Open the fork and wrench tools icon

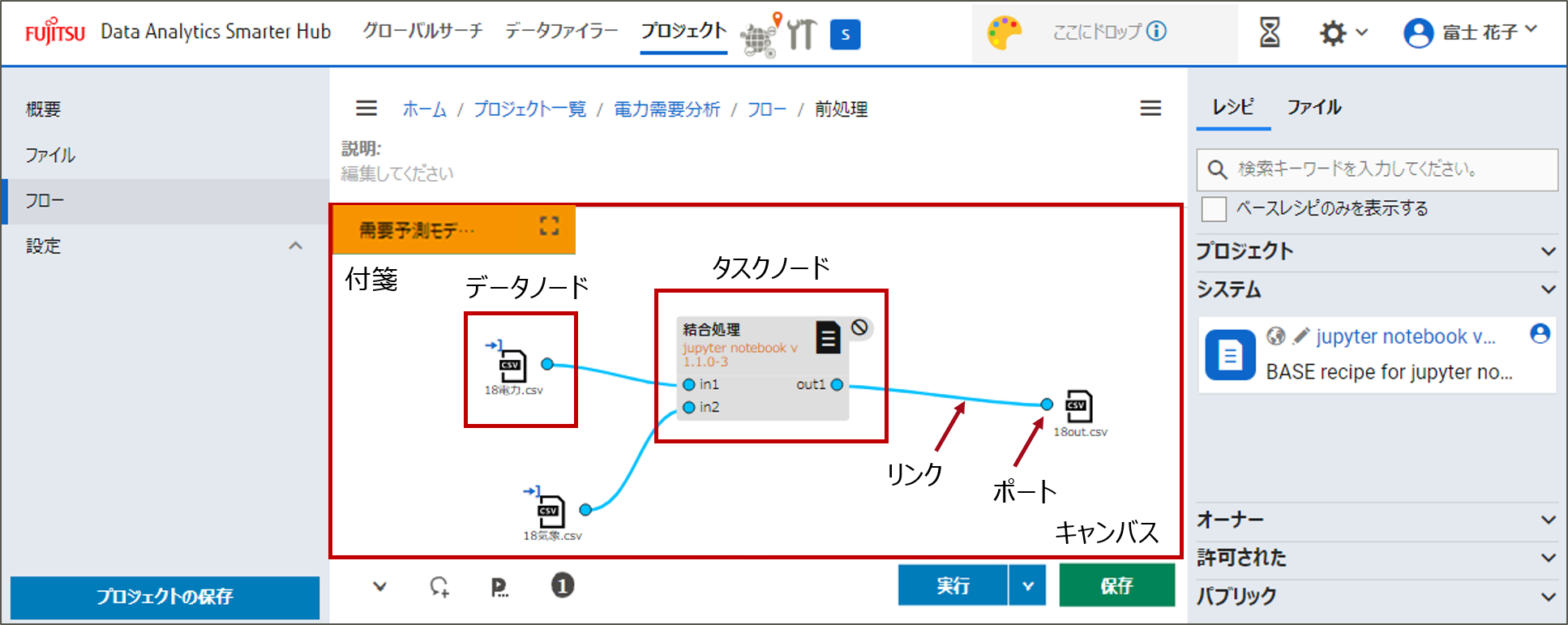click(x=802, y=34)
